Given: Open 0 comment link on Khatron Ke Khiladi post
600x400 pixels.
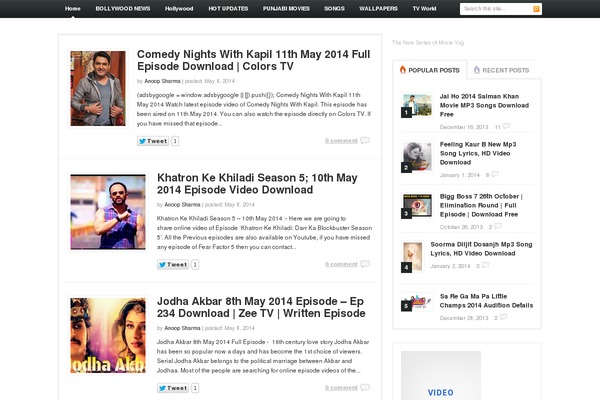Looking at the screenshot, I should tap(341, 264).
